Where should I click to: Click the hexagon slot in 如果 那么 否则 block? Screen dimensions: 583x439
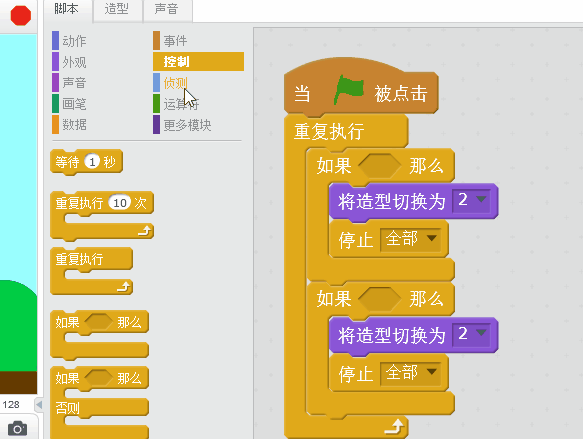tap(99, 378)
